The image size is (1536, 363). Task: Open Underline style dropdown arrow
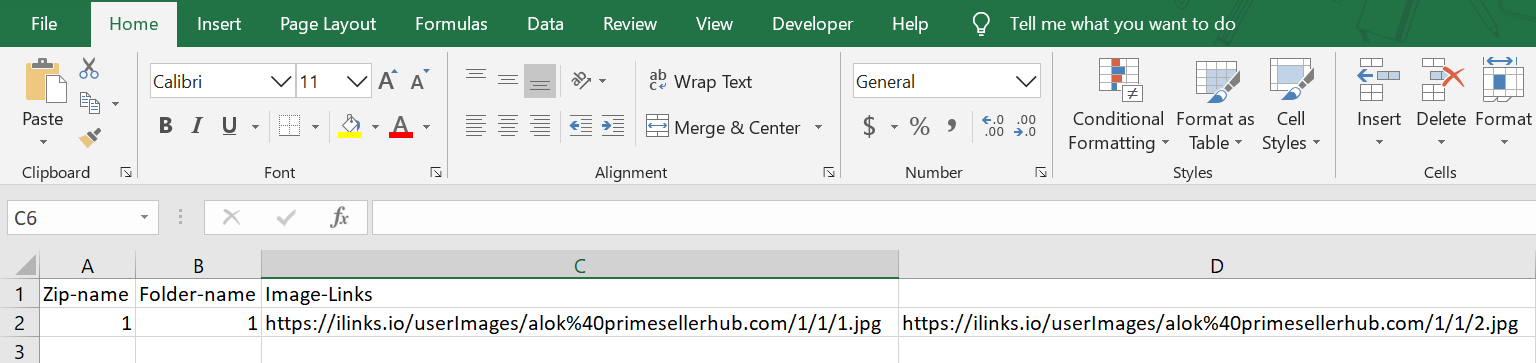pyautogui.click(x=256, y=127)
